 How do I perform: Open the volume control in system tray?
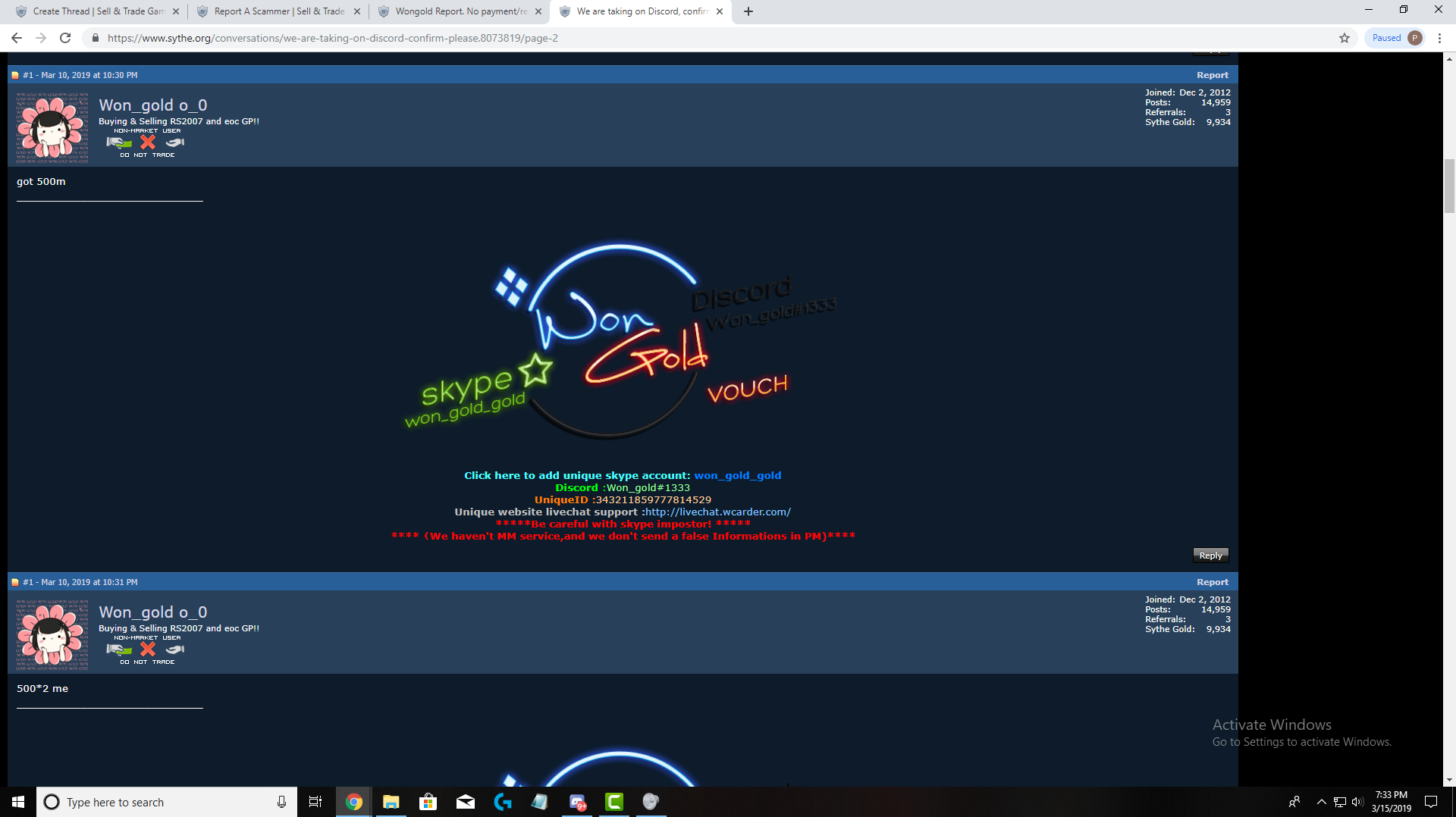pyautogui.click(x=1357, y=802)
